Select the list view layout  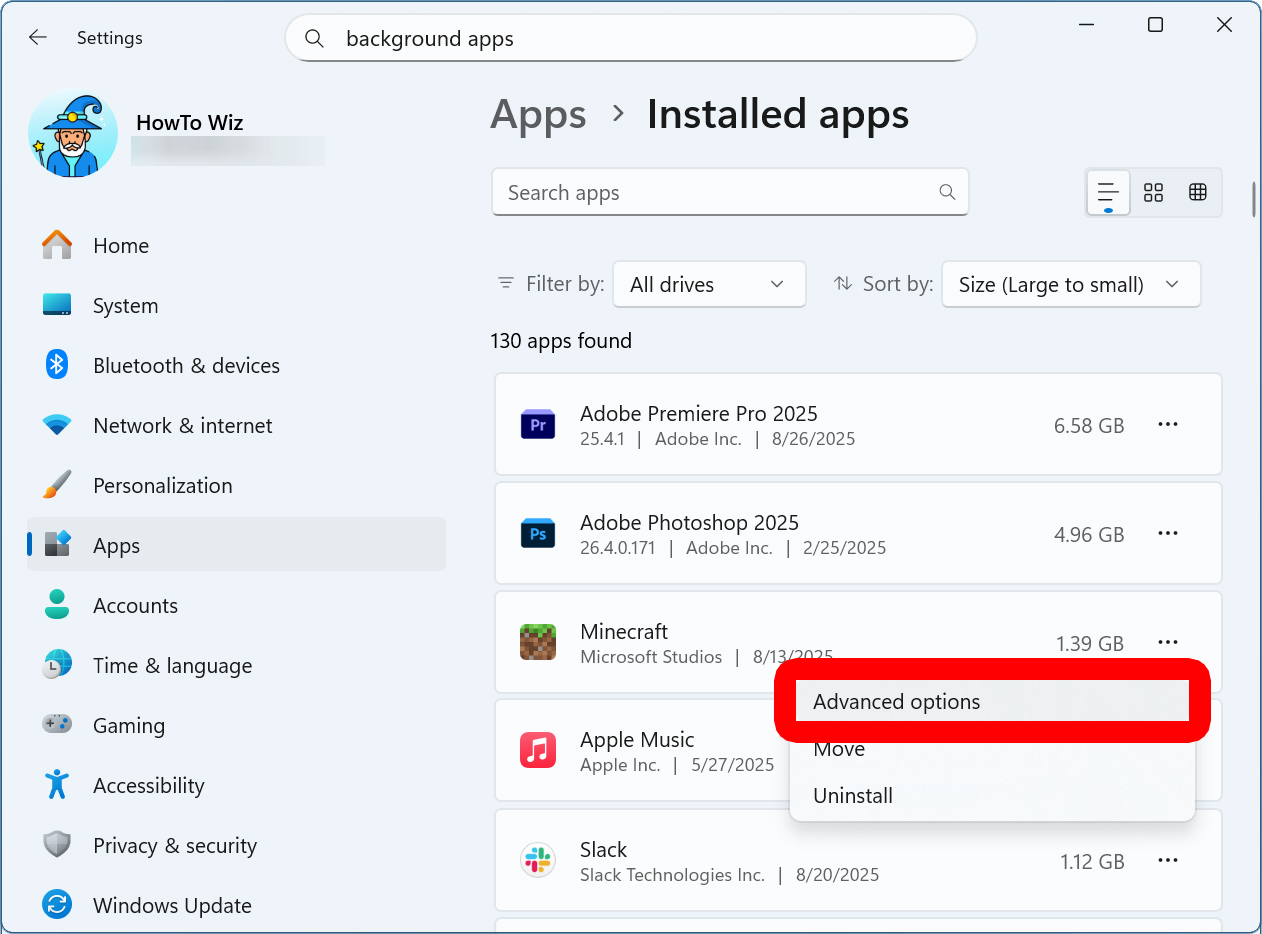[x=1107, y=192]
